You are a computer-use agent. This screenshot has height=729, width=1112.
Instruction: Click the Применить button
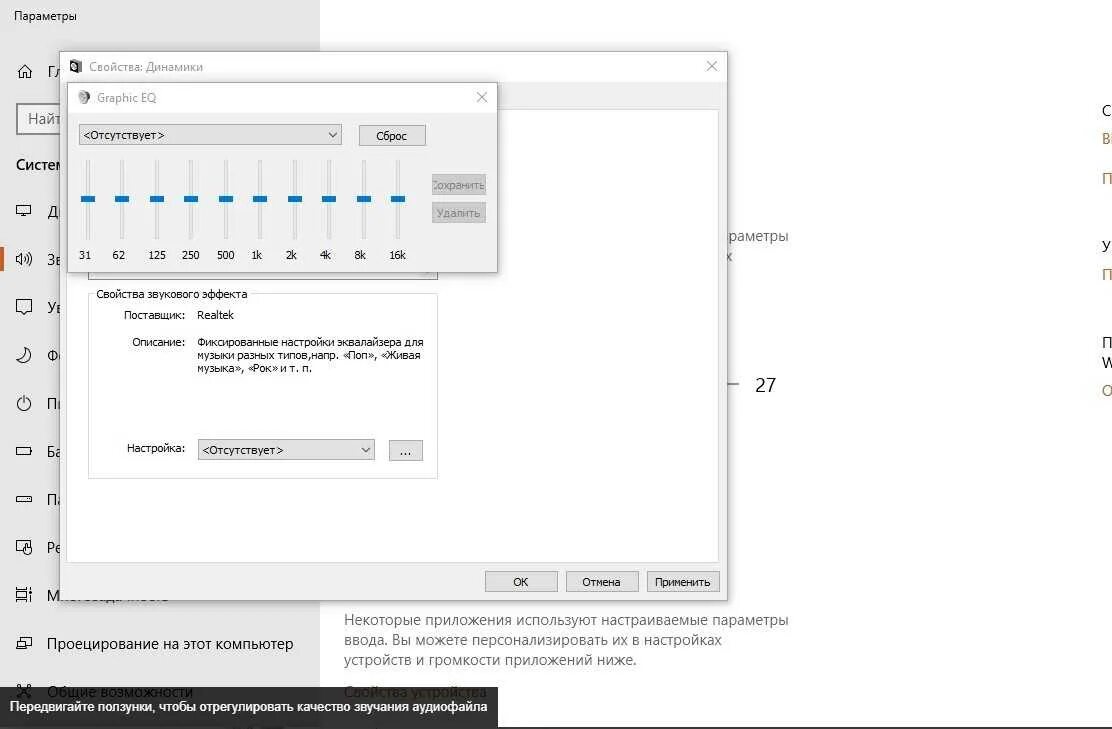(683, 581)
